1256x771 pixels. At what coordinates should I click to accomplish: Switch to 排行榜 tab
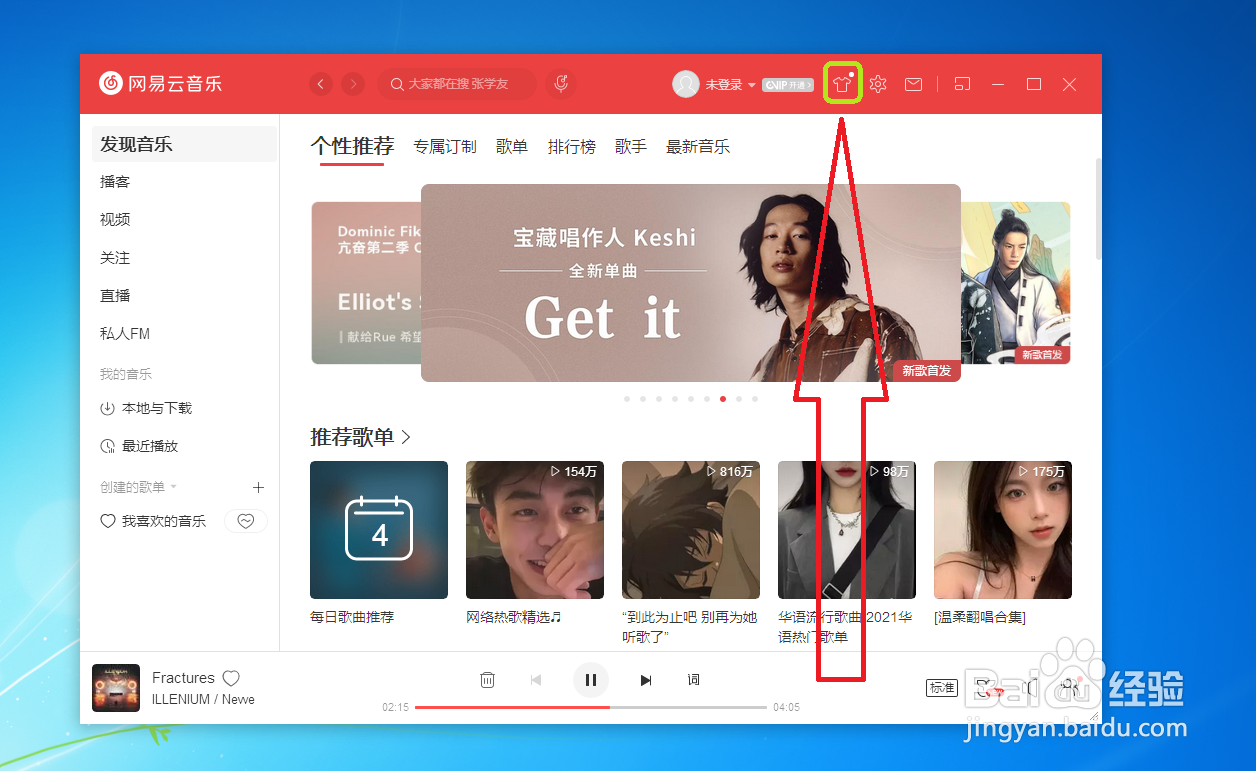click(572, 147)
